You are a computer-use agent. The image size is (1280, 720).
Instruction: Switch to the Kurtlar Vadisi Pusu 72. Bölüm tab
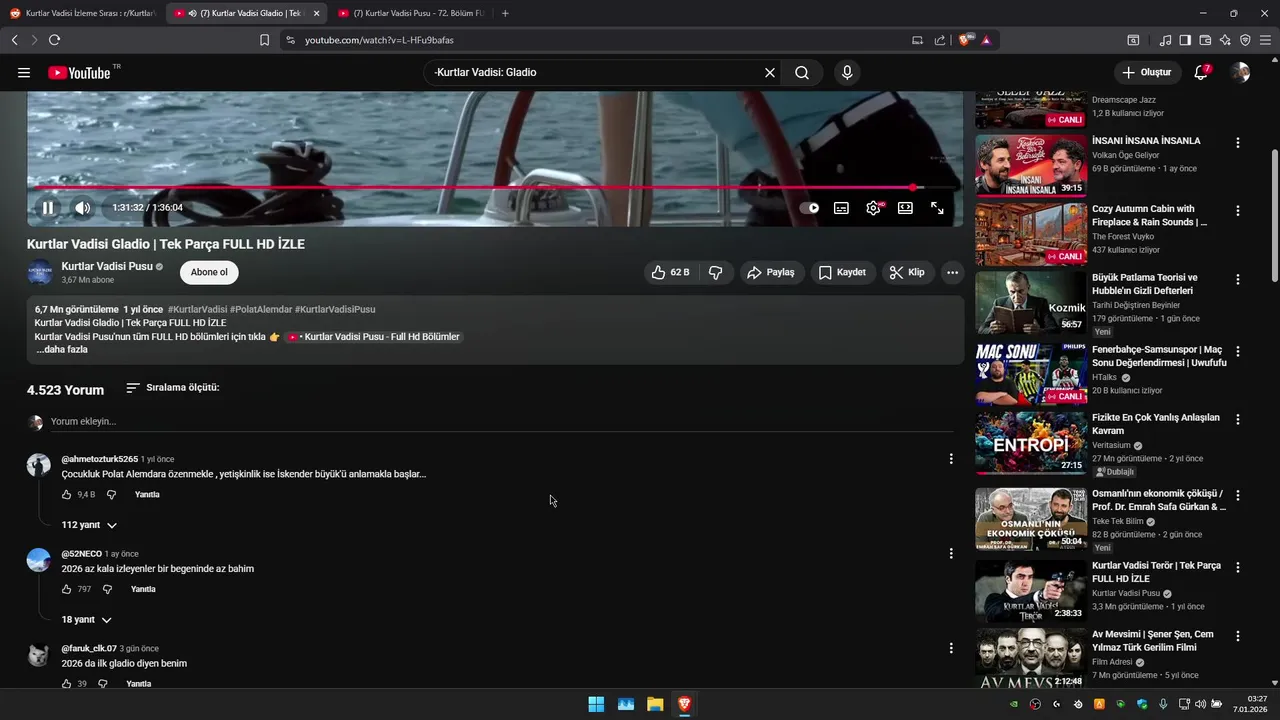click(x=412, y=13)
